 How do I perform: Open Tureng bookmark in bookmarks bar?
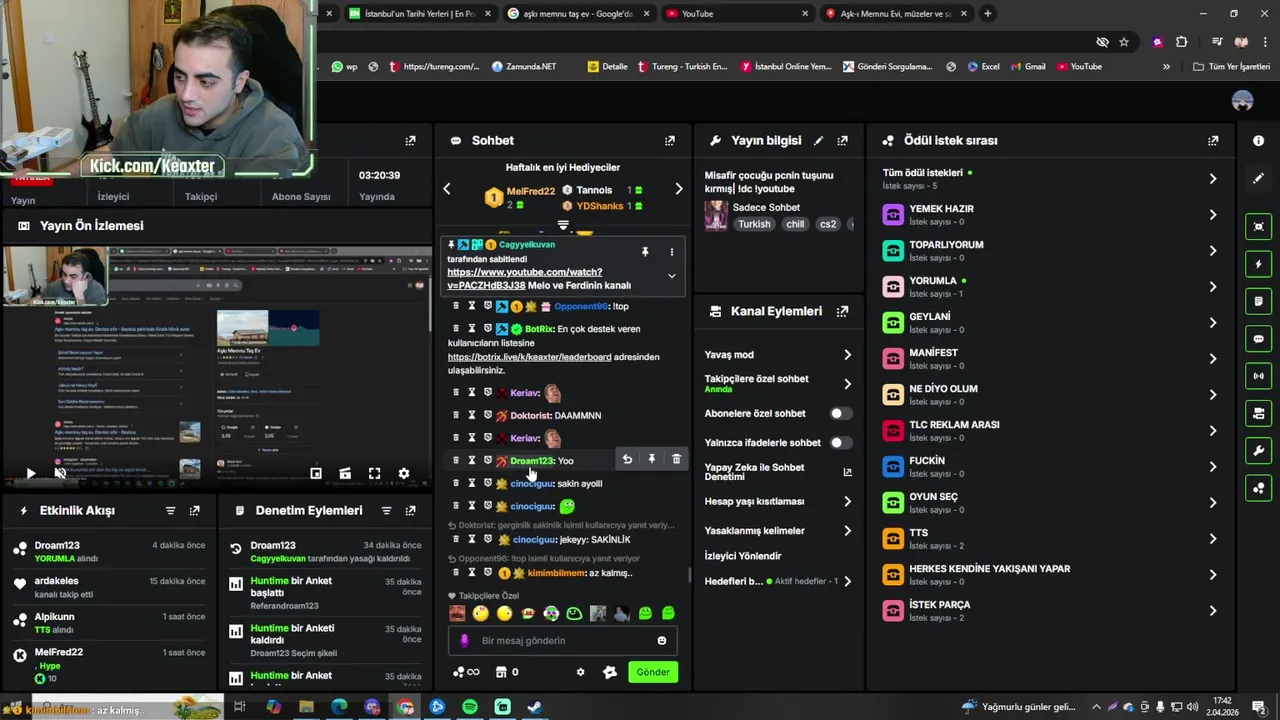pos(683,67)
